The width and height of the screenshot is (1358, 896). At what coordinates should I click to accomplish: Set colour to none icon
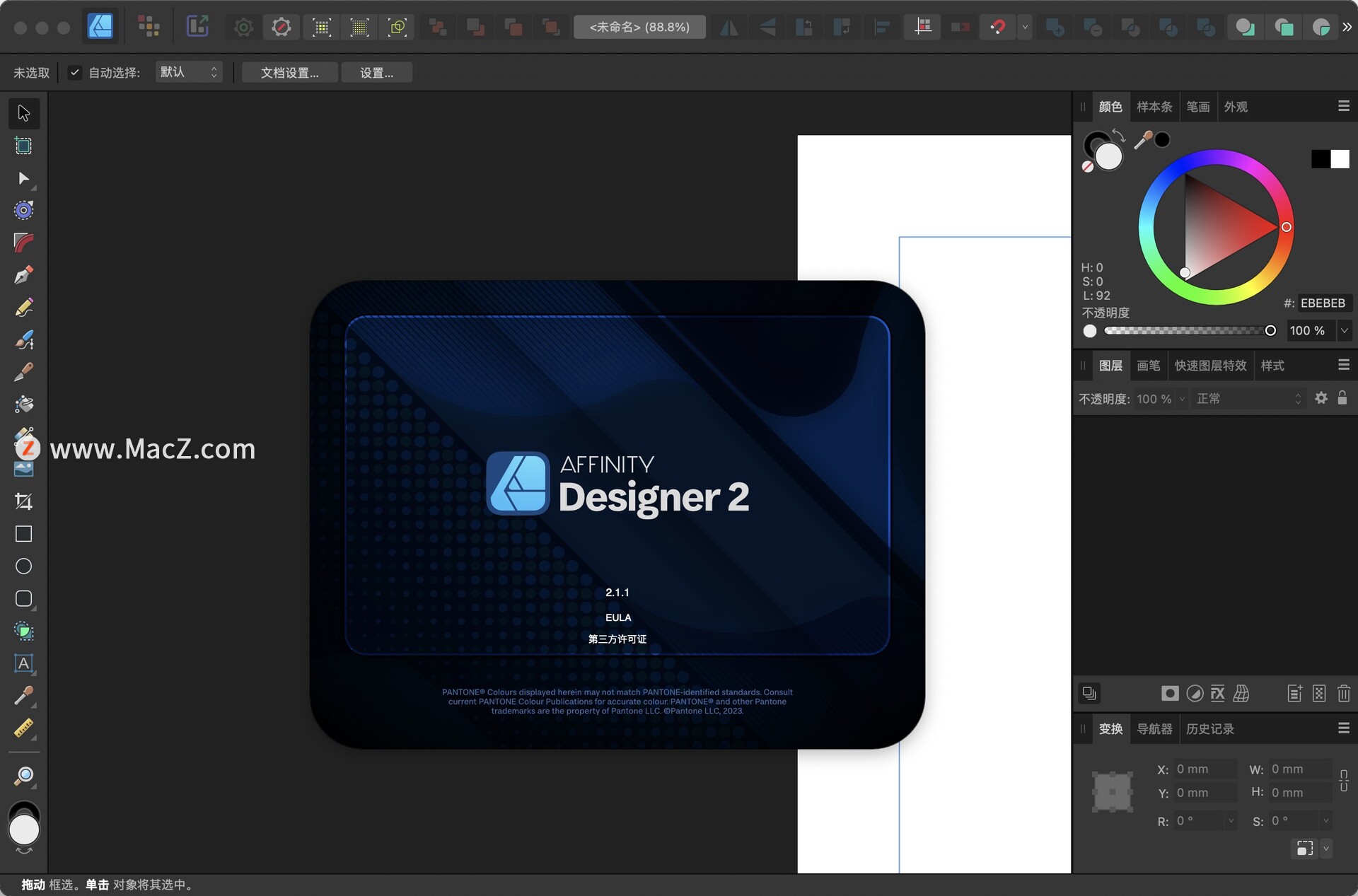(x=1088, y=166)
